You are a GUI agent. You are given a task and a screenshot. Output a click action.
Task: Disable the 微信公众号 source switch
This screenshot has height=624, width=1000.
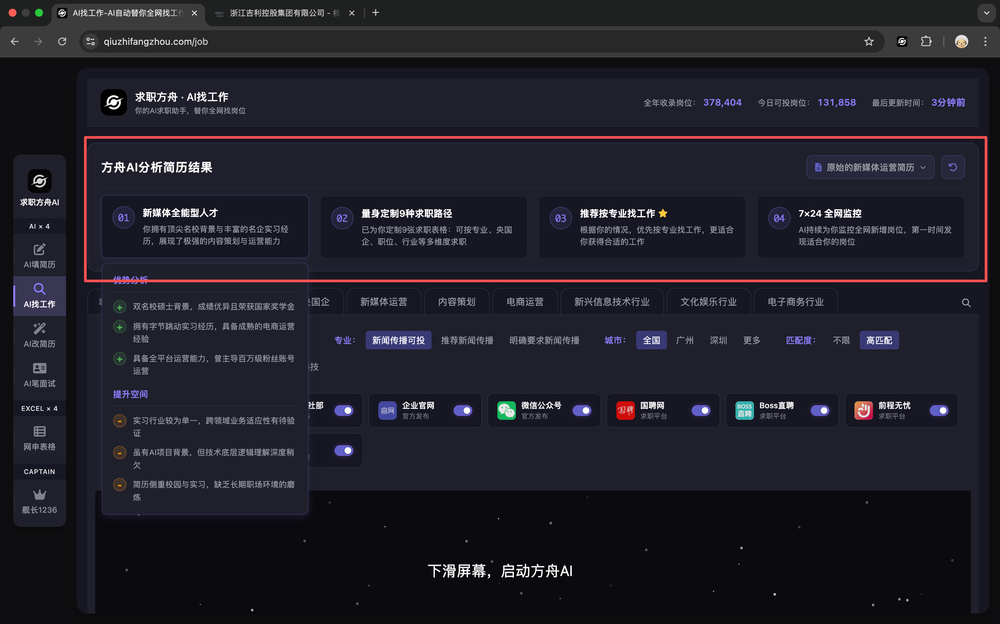pos(582,410)
